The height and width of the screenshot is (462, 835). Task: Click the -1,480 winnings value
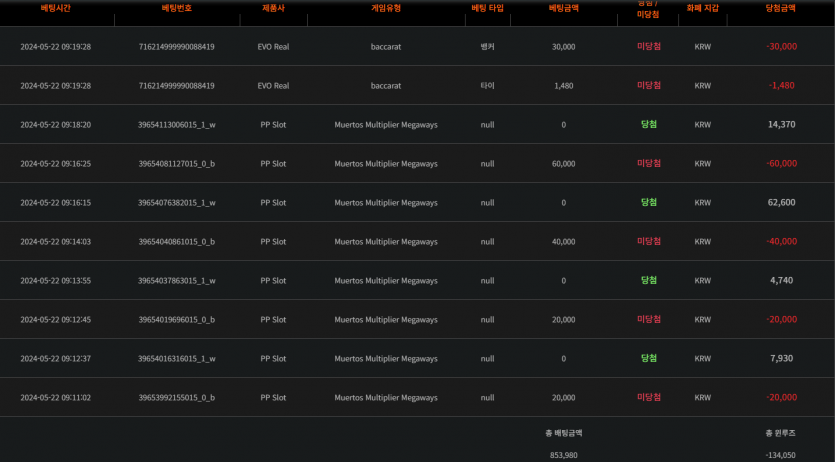coord(781,85)
